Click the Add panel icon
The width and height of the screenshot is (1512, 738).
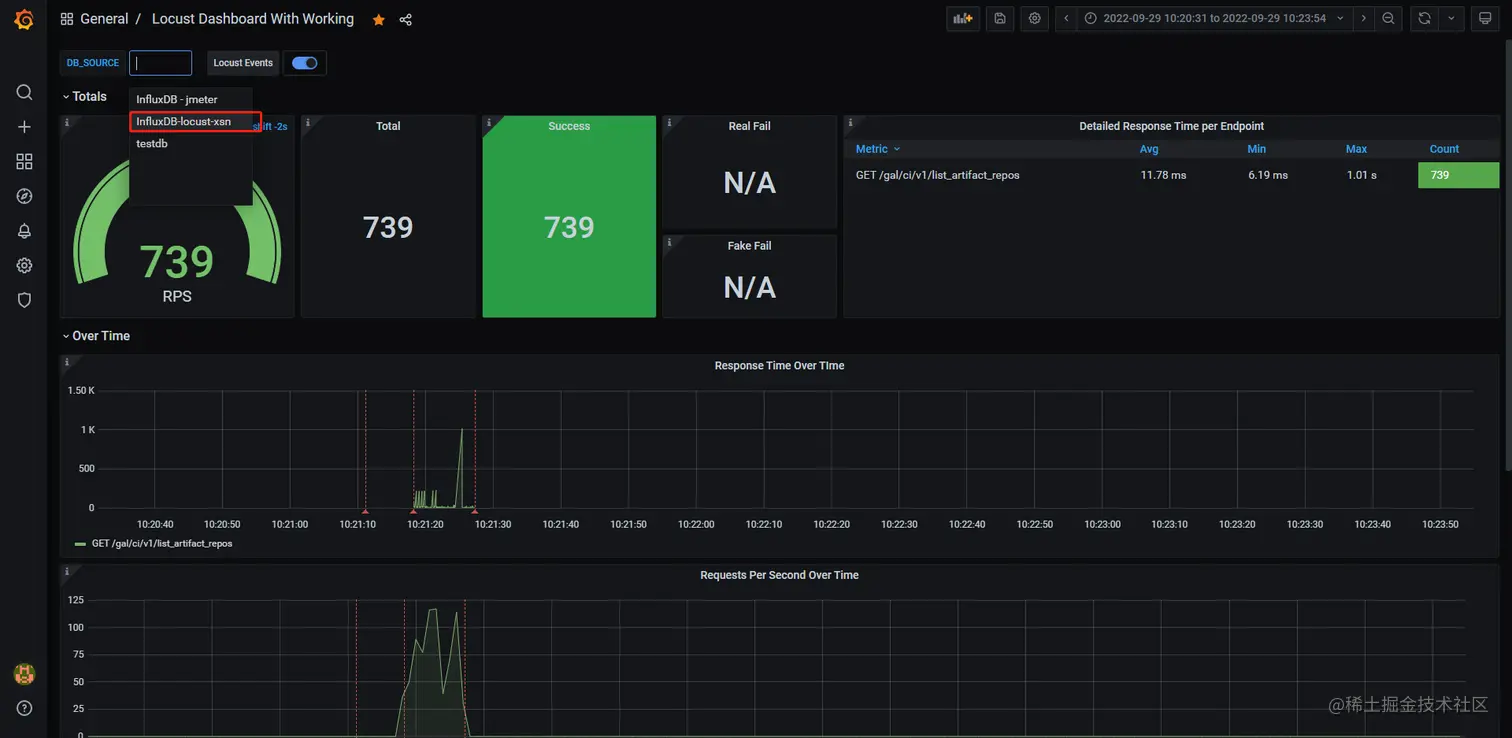[962, 18]
